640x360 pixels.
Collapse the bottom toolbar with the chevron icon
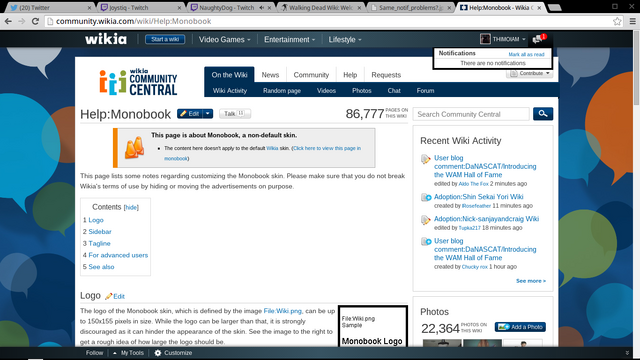click(x=627, y=353)
